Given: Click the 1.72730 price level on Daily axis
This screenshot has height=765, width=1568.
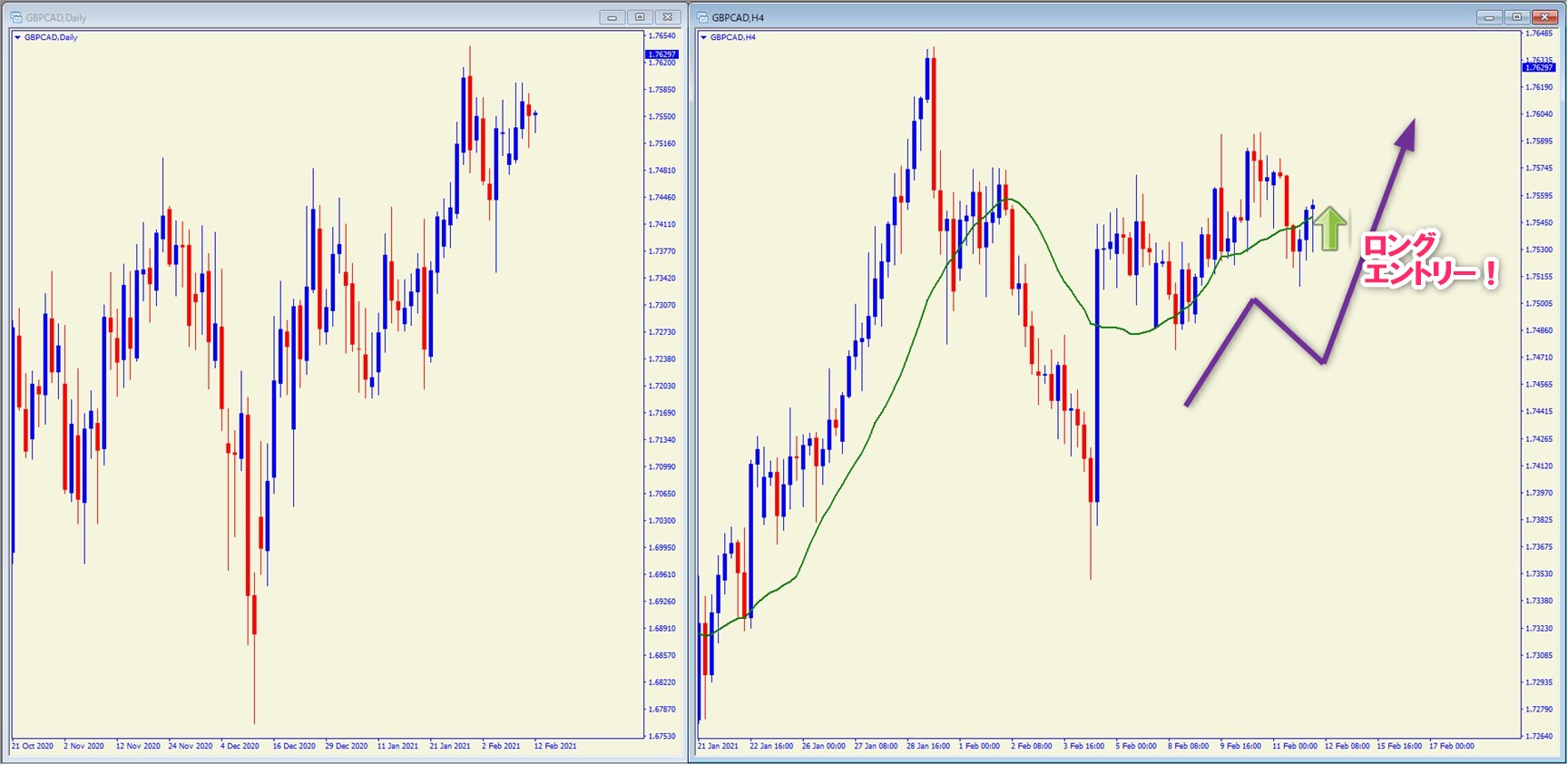Looking at the screenshot, I should (x=663, y=332).
